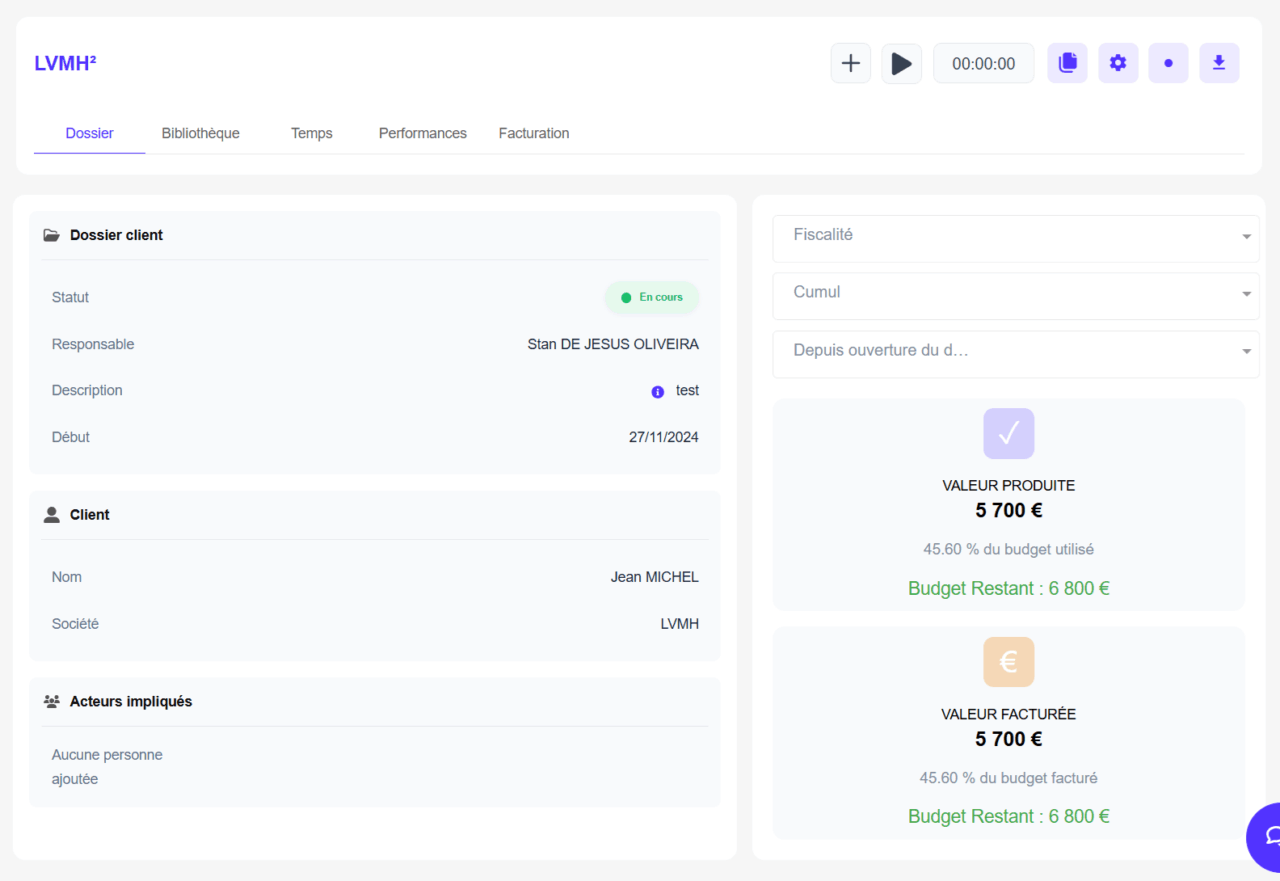The width and height of the screenshot is (1280, 881).
Task: Click the info icon next to Description
Action: point(657,390)
